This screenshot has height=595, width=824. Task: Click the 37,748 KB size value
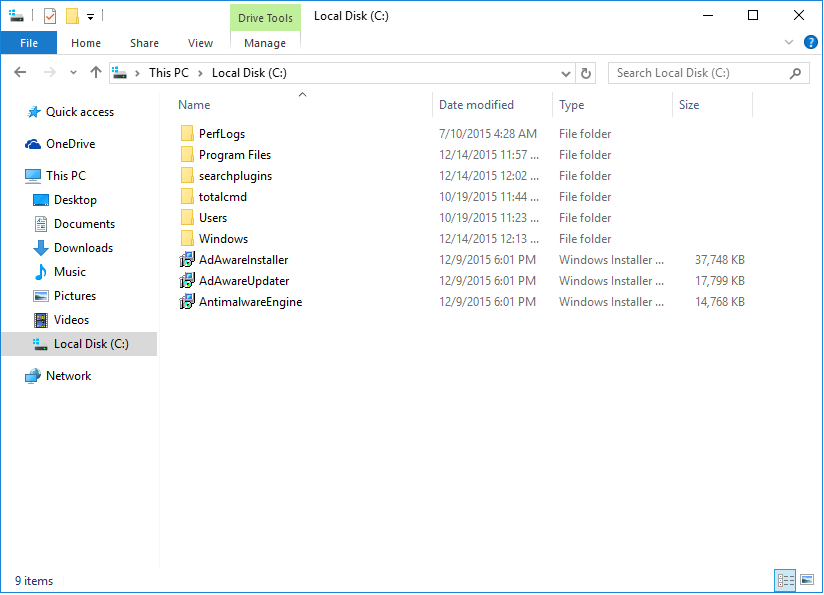coord(719,260)
